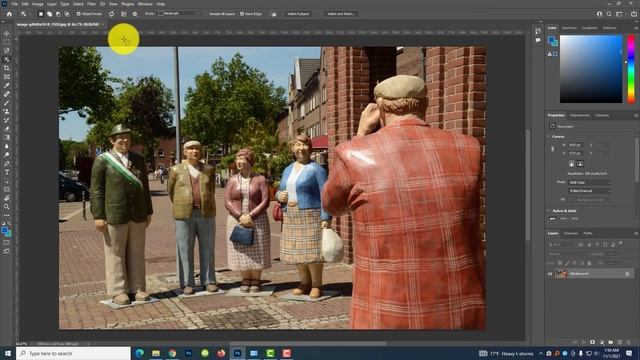
Task: Click the Select Subject button
Action: [x=298, y=14]
